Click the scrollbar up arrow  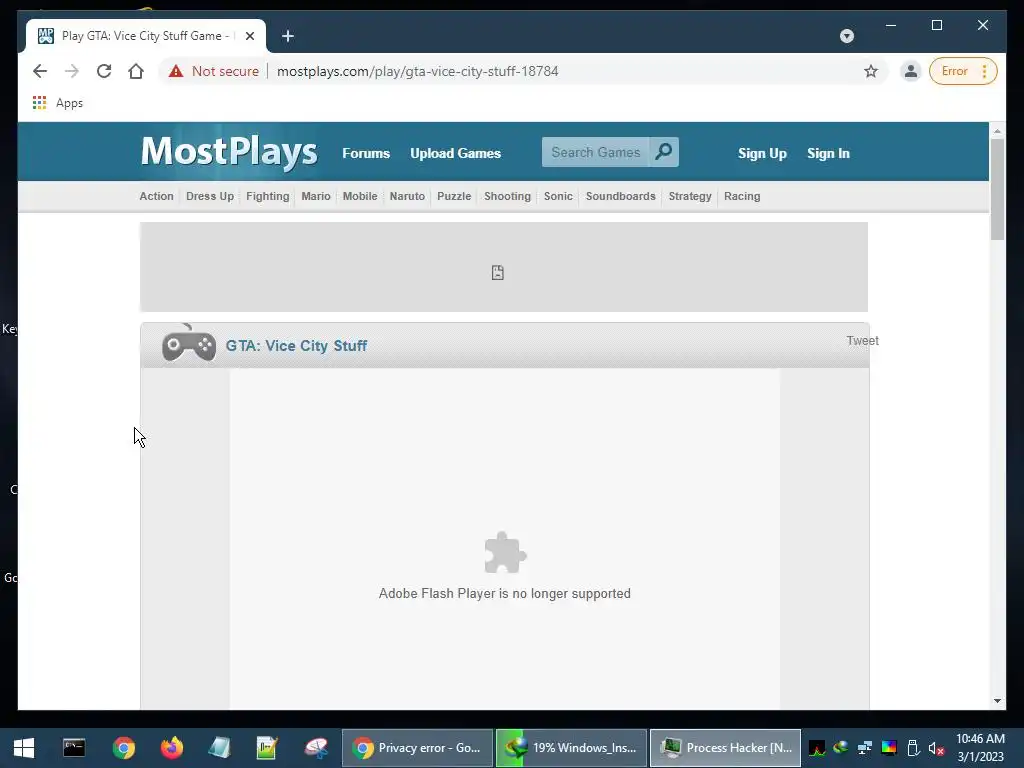pyautogui.click(x=997, y=131)
